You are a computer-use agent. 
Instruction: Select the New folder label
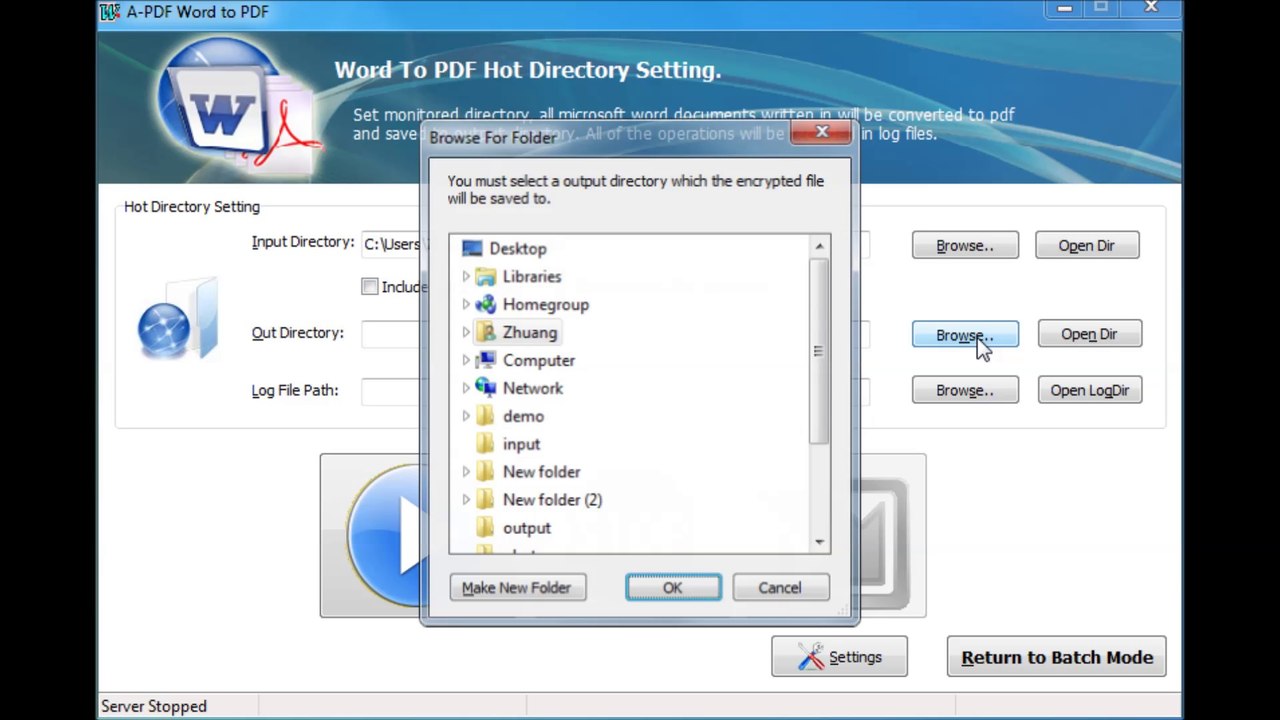pyautogui.click(x=542, y=472)
